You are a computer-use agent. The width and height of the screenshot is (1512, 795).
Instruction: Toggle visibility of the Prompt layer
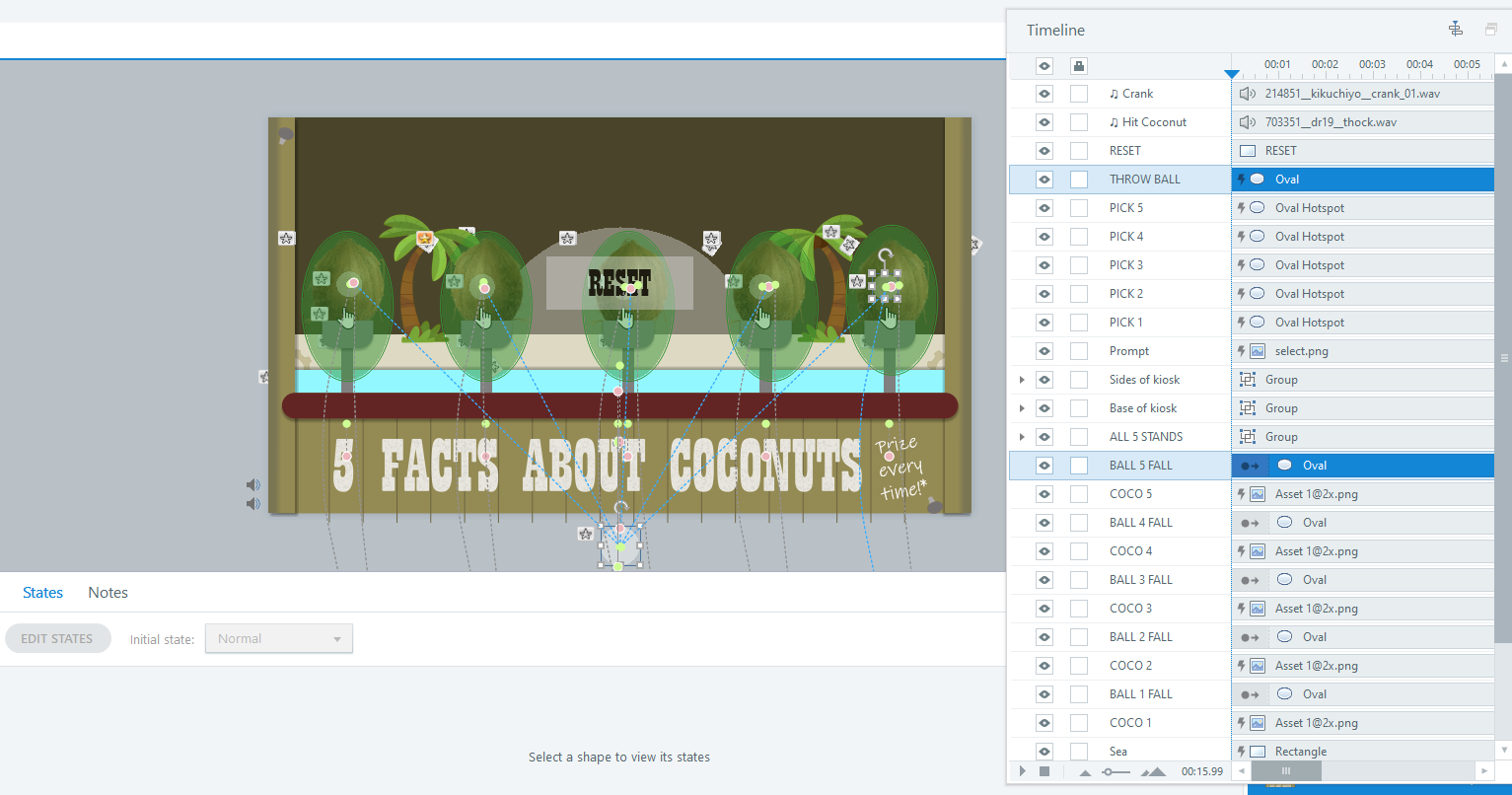(x=1044, y=351)
